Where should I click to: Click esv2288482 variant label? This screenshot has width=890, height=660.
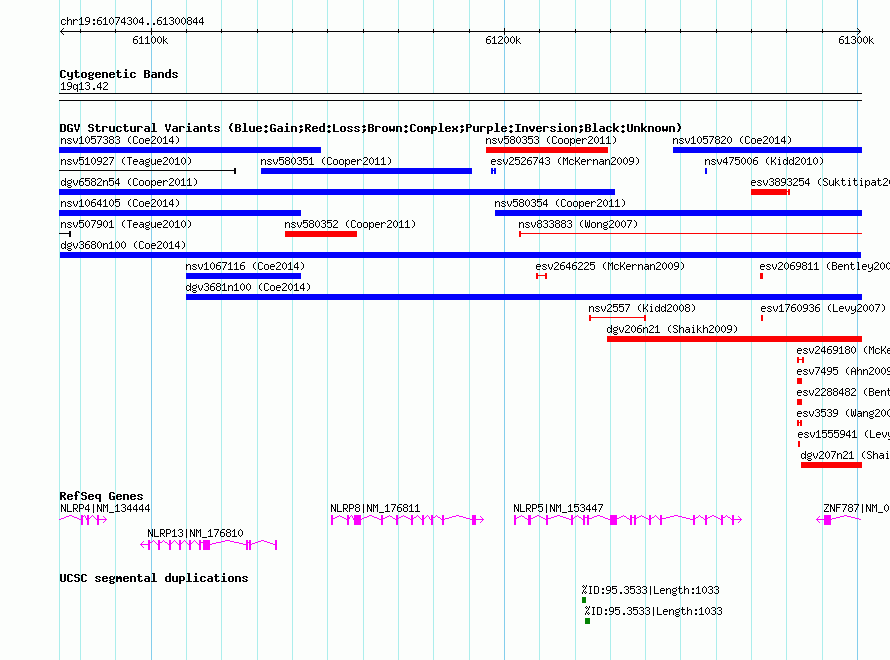click(843, 392)
